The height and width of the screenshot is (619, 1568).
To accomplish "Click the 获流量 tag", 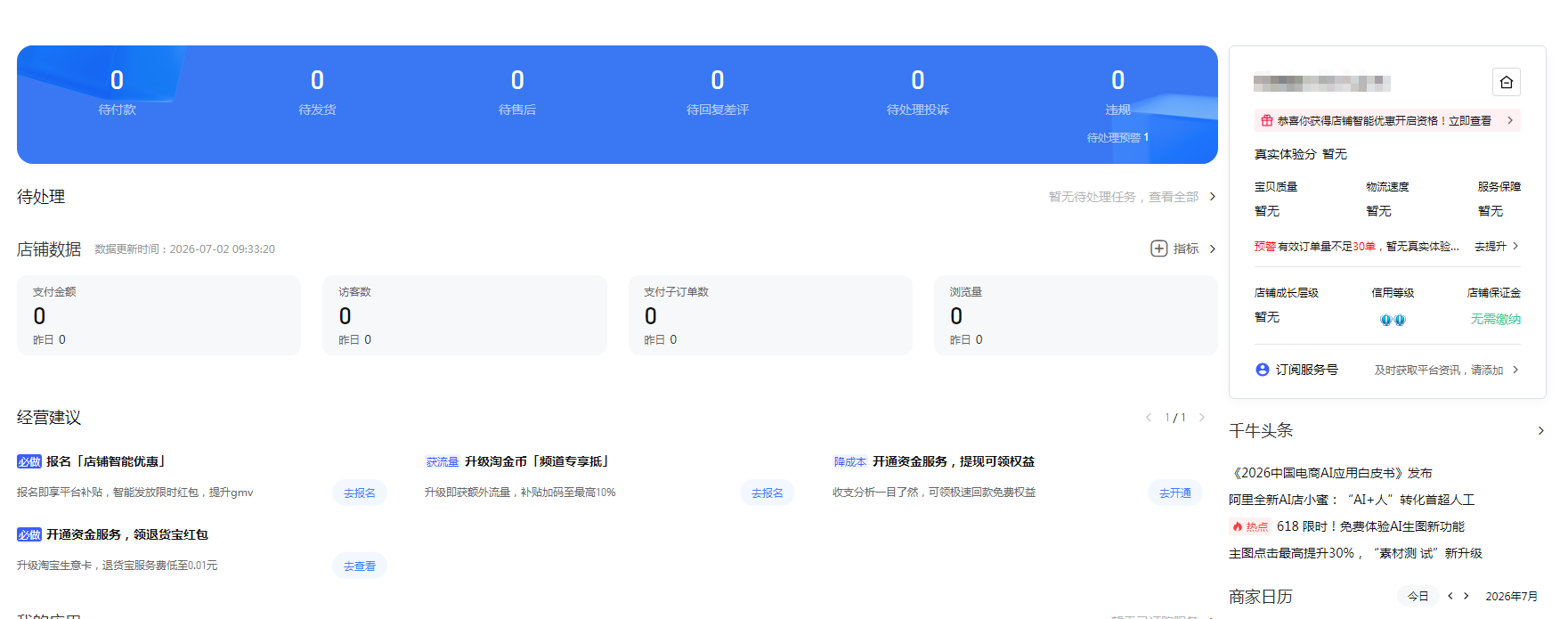I will [x=442, y=461].
